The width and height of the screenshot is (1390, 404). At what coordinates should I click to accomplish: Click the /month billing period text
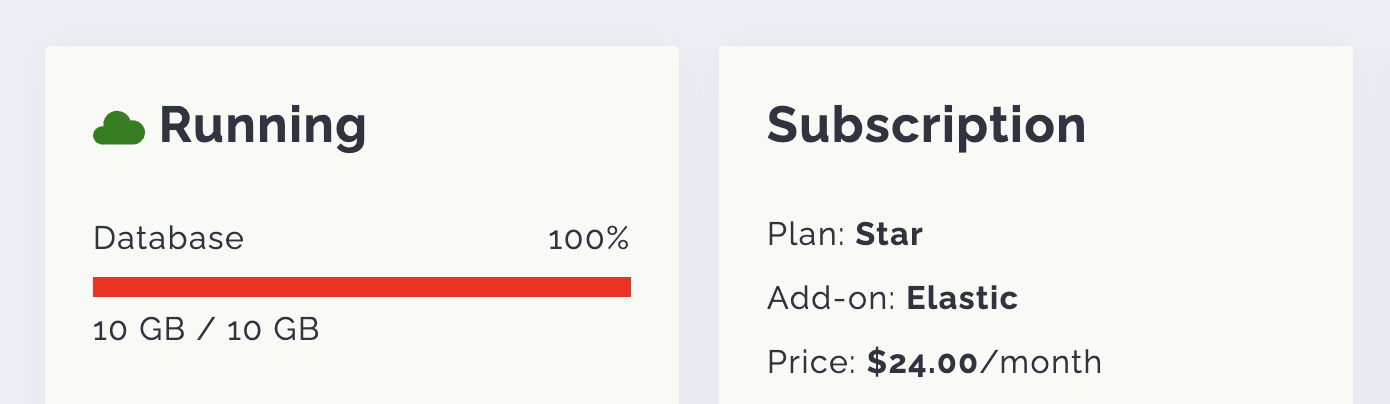point(1041,362)
